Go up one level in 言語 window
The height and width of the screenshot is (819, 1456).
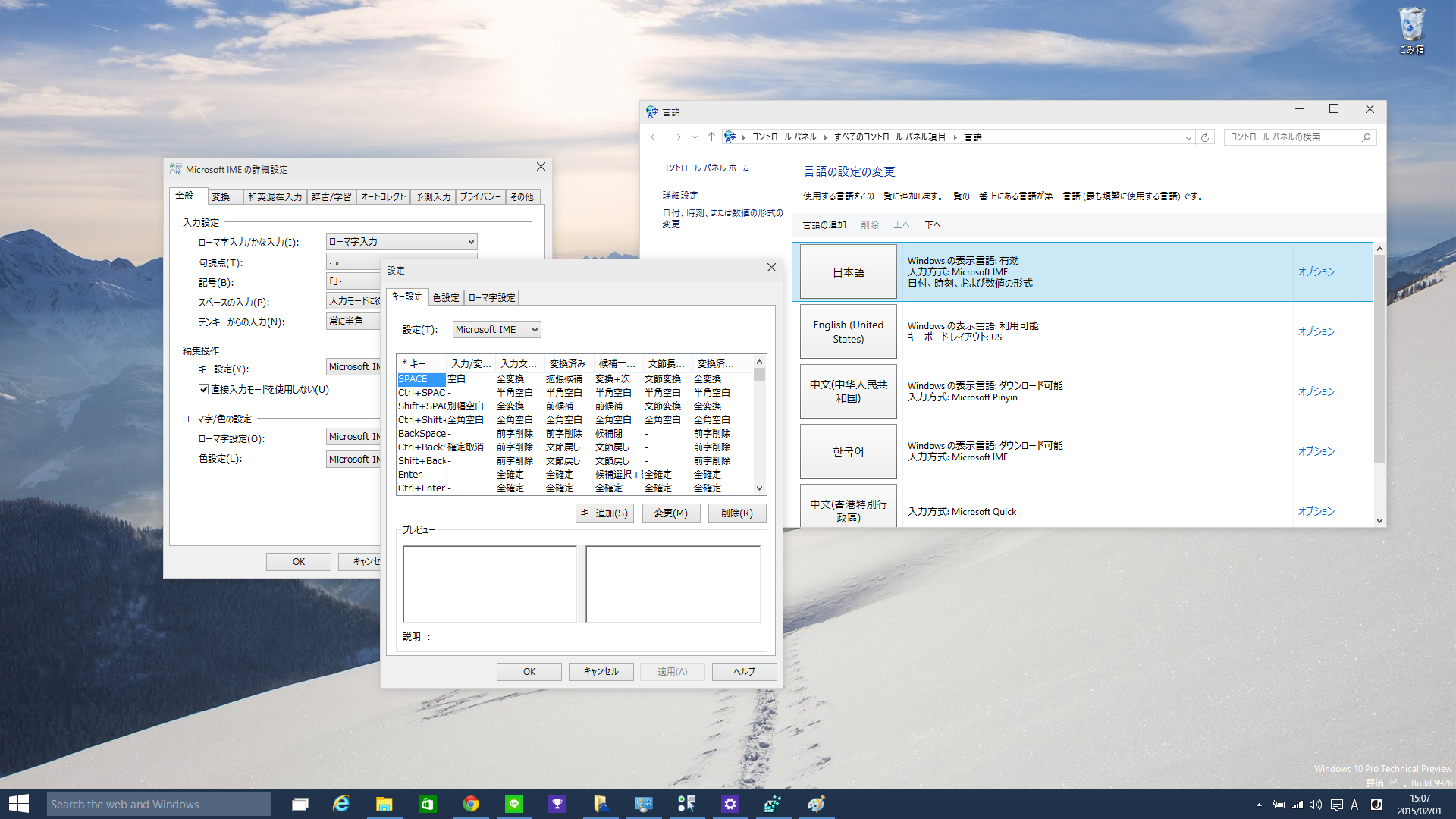[x=711, y=136]
